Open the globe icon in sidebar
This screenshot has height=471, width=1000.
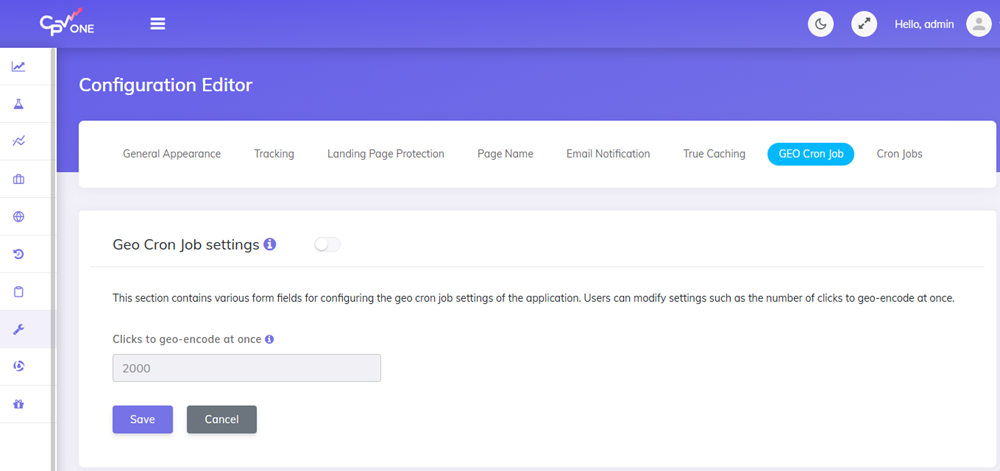click(x=18, y=217)
